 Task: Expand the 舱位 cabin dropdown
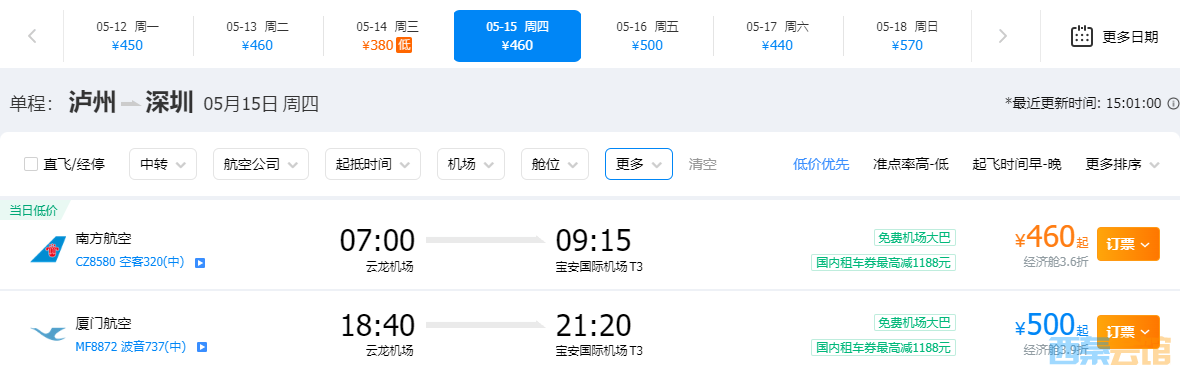(555, 164)
